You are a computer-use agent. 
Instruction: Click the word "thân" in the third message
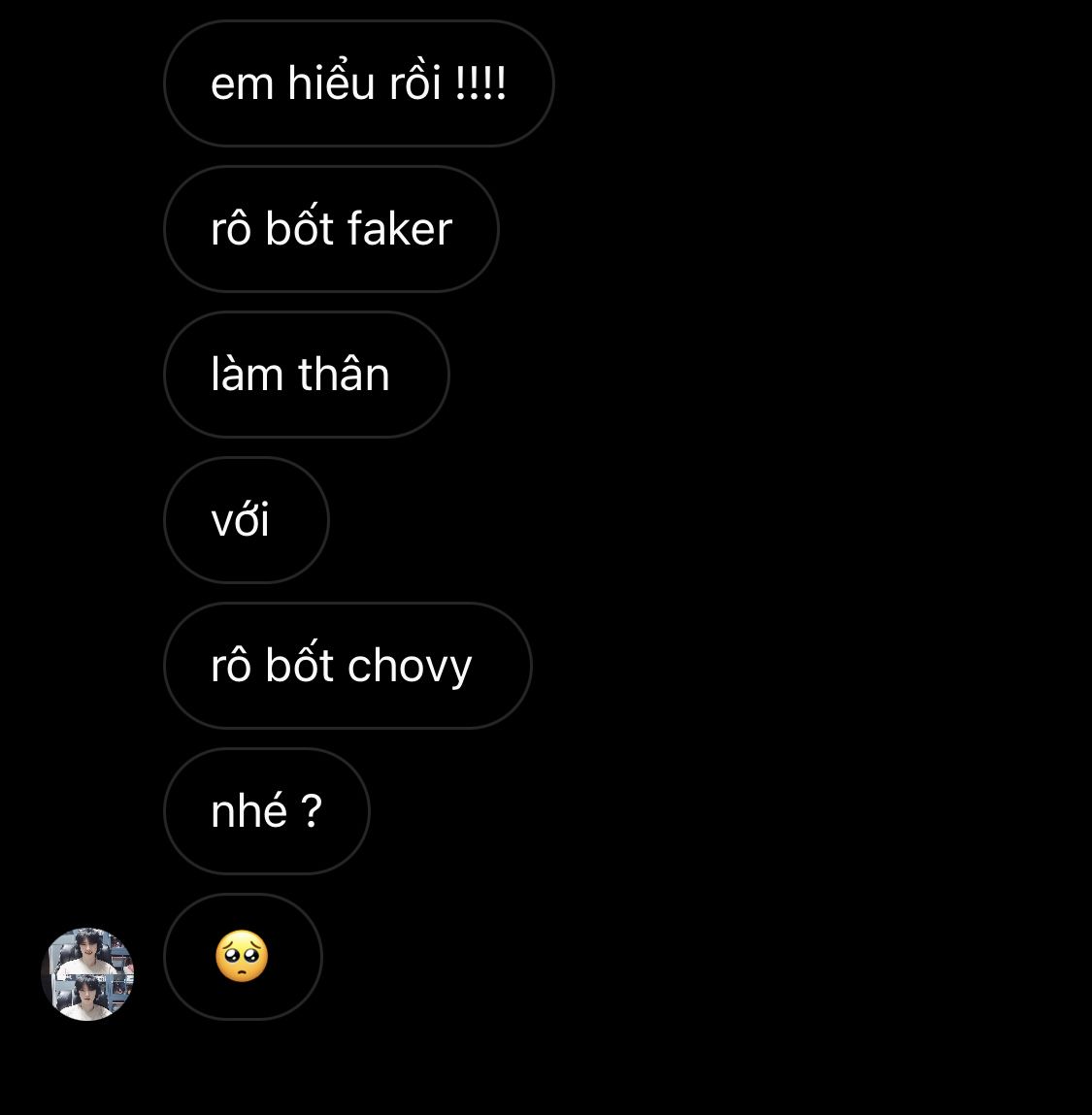[x=344, y=373]
